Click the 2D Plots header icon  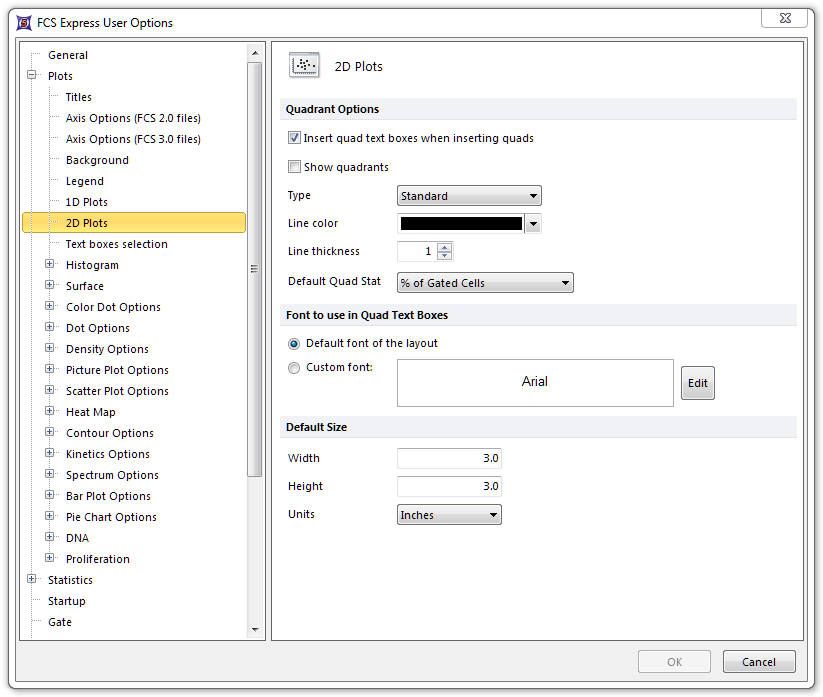[x=304, y=66]
